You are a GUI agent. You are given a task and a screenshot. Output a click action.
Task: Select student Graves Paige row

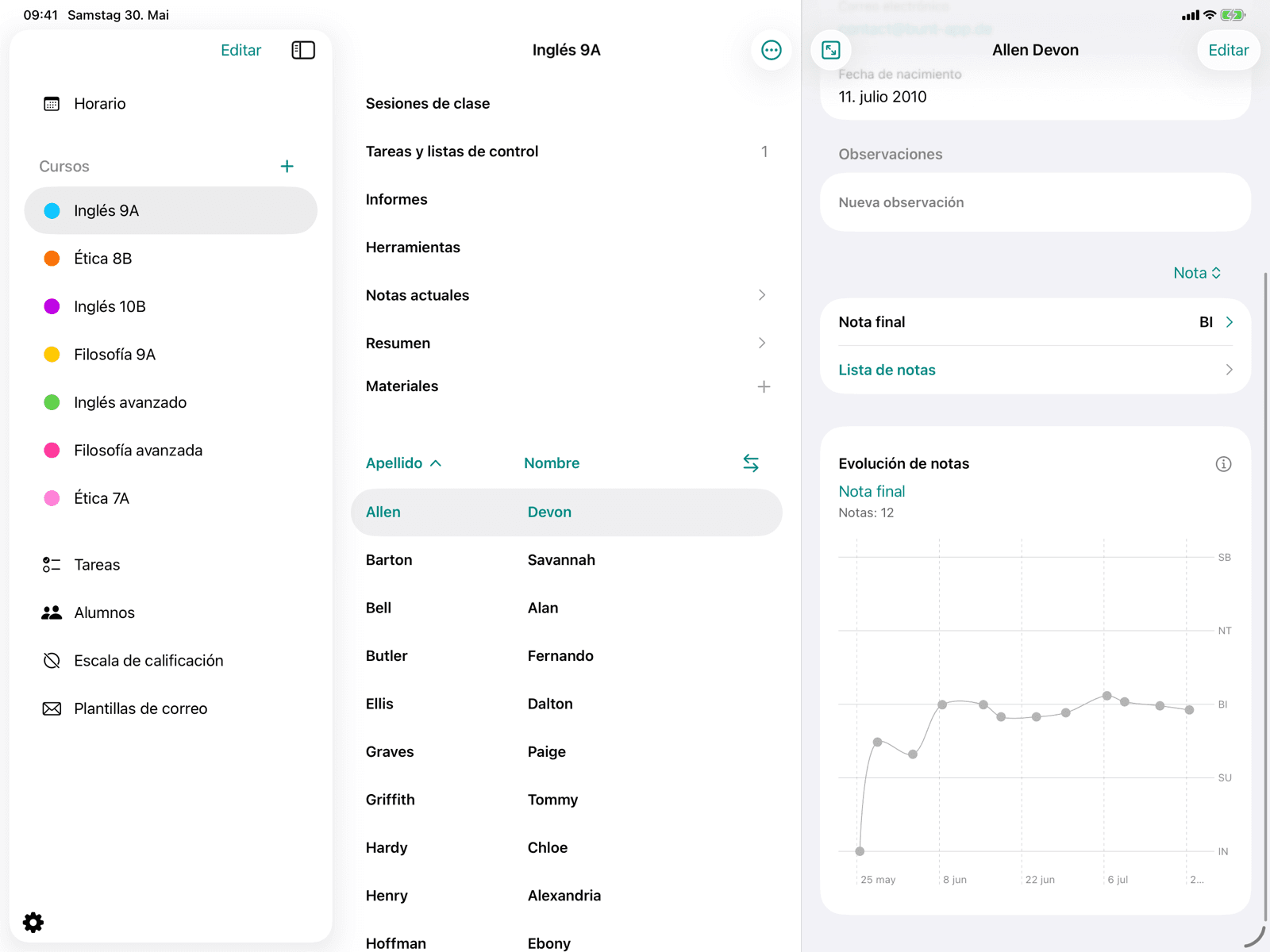point(567,752)
